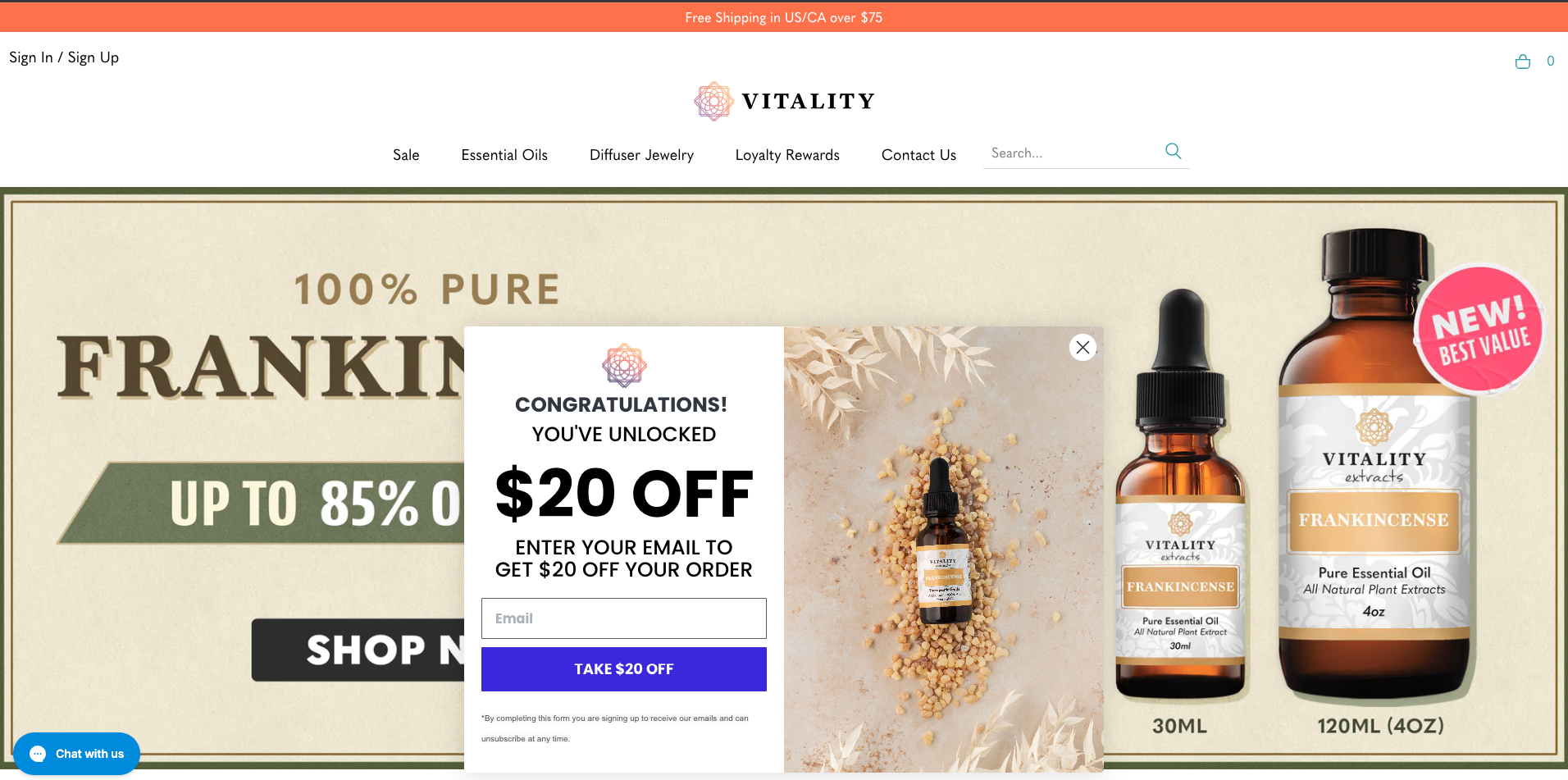Go to the Contact Us page
The image size is (1568, 780).
coord(918,155)
